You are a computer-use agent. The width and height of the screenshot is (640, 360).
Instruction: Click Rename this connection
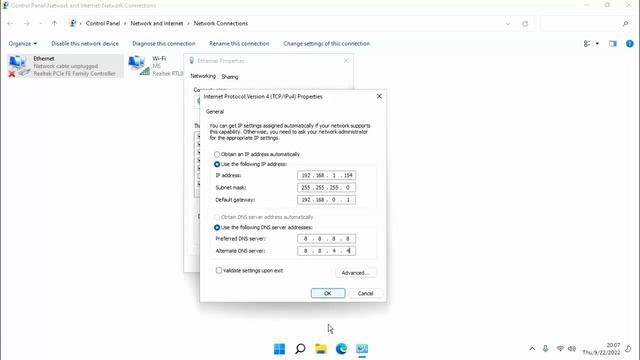click(x=239, y=44)
